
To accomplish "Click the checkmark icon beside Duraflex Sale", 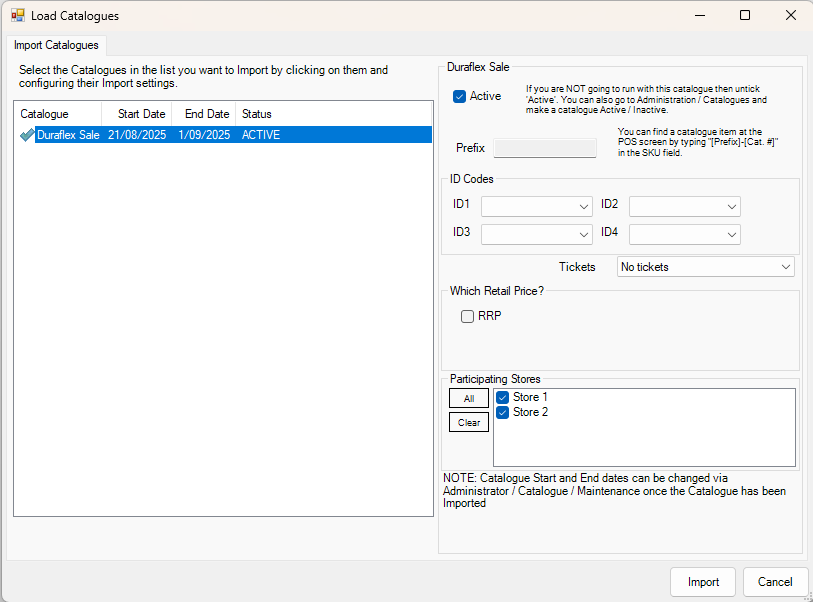I will pyautogui.click(x=26, y=135).
